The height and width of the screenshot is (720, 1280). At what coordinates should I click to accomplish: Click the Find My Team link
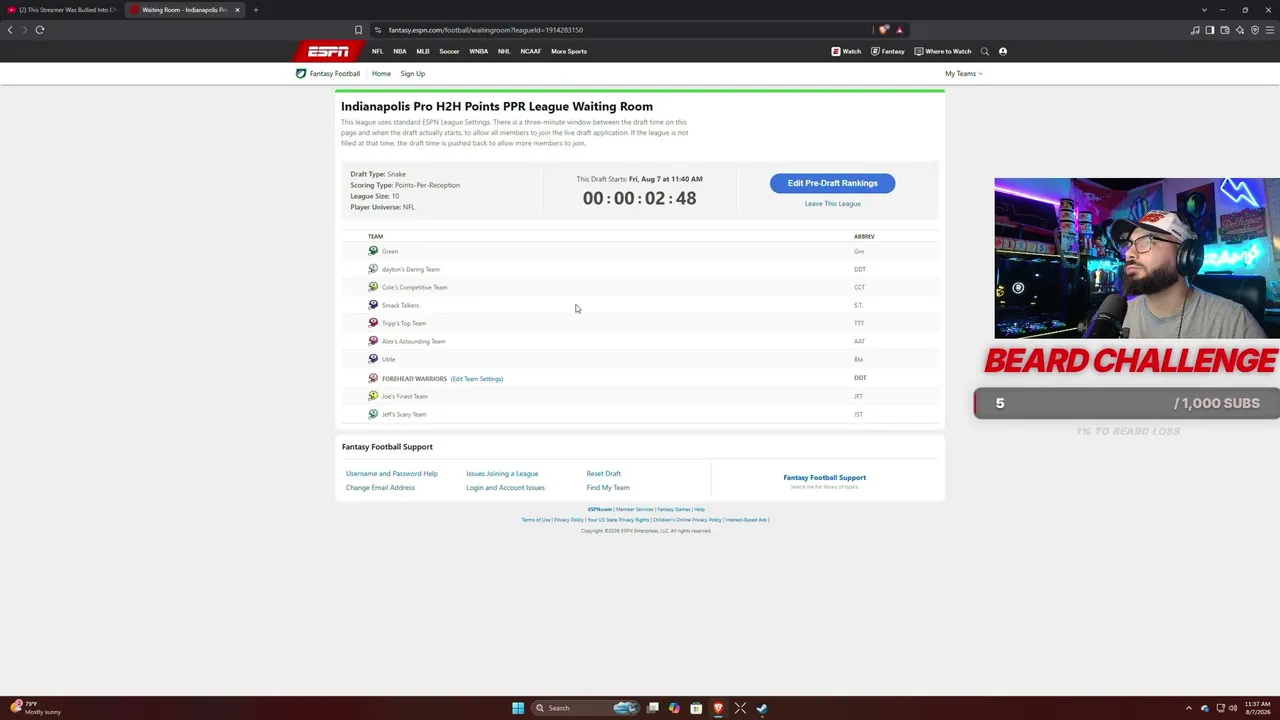coord(608,488)
